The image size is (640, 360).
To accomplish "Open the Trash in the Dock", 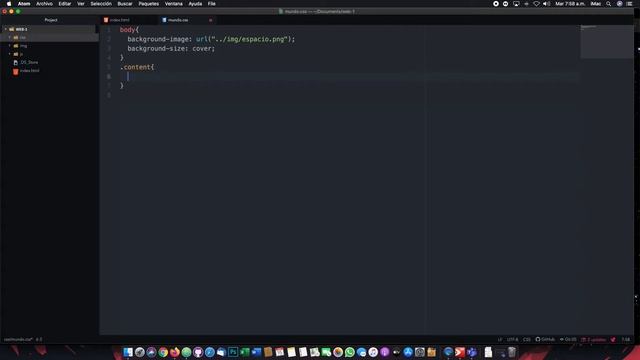I will [512, 352].
